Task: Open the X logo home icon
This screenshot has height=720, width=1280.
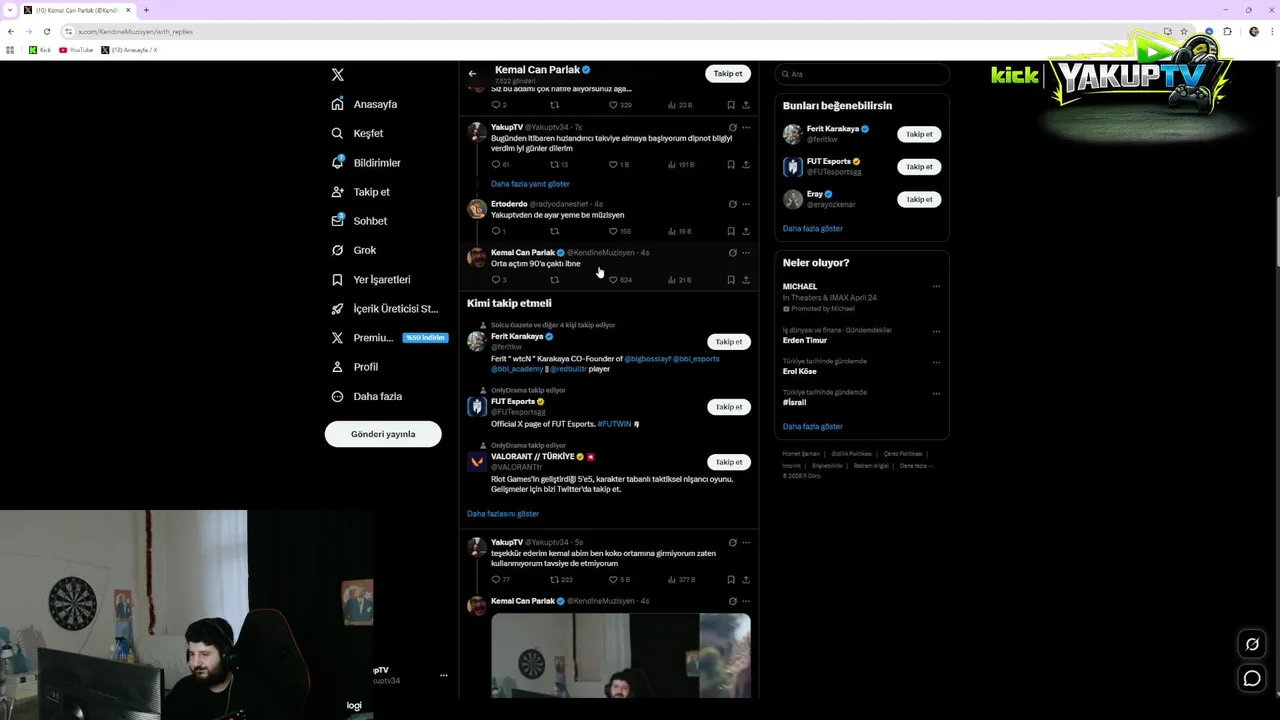Action: (x=338, y=75)
